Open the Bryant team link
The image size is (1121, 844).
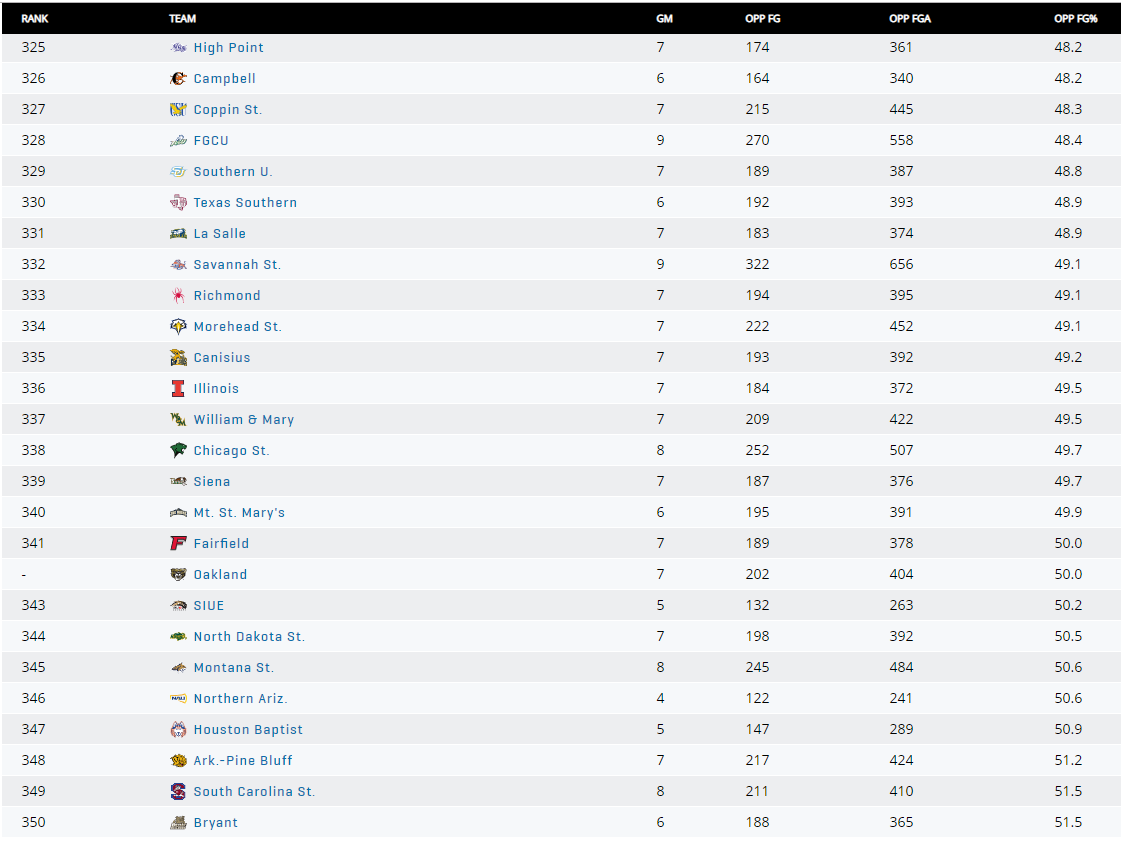(216, 823)
